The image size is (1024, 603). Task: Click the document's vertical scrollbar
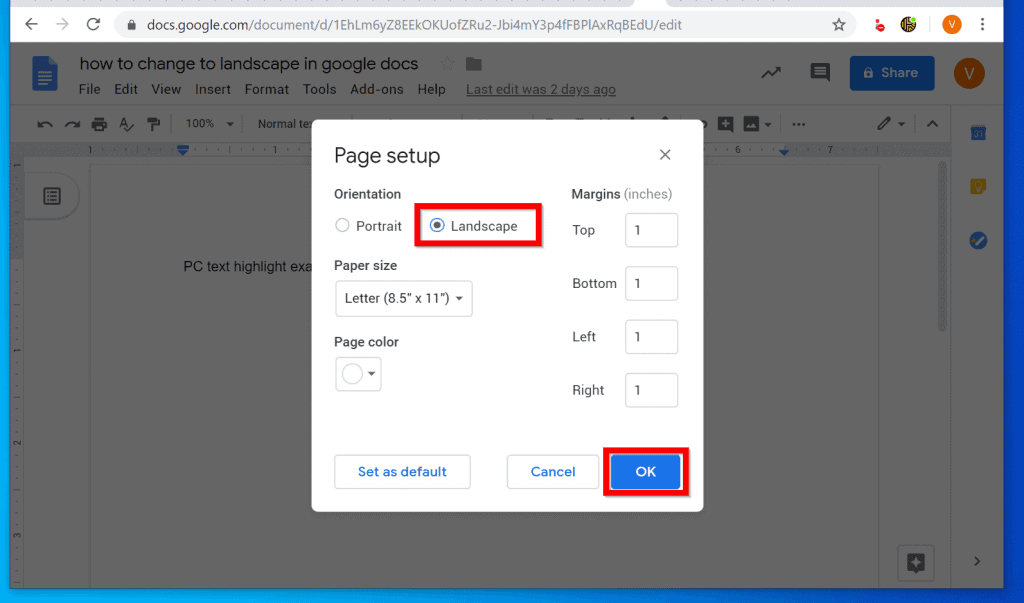click(x=942, y=247)
